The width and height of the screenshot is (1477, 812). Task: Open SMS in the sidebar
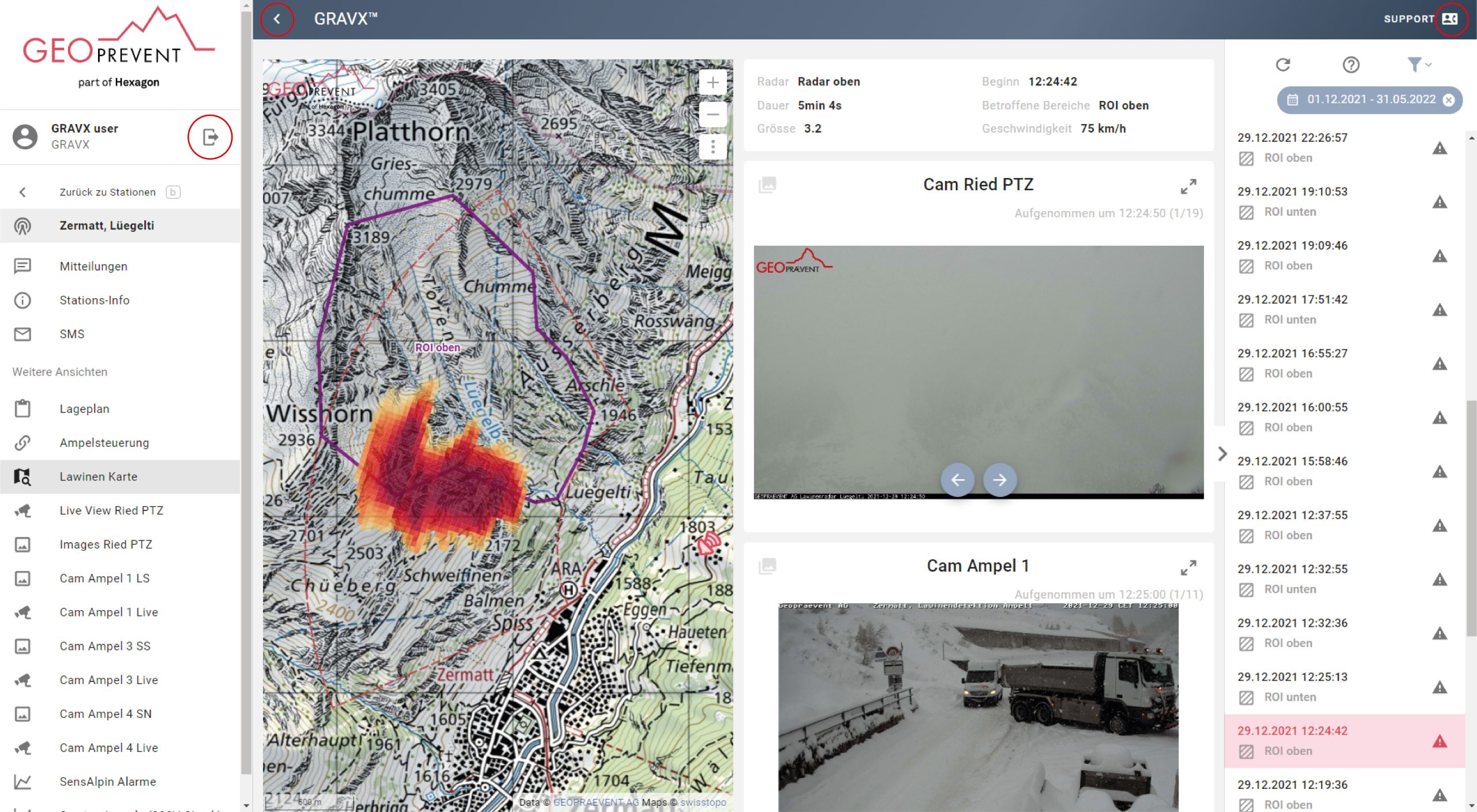point(120,334)
